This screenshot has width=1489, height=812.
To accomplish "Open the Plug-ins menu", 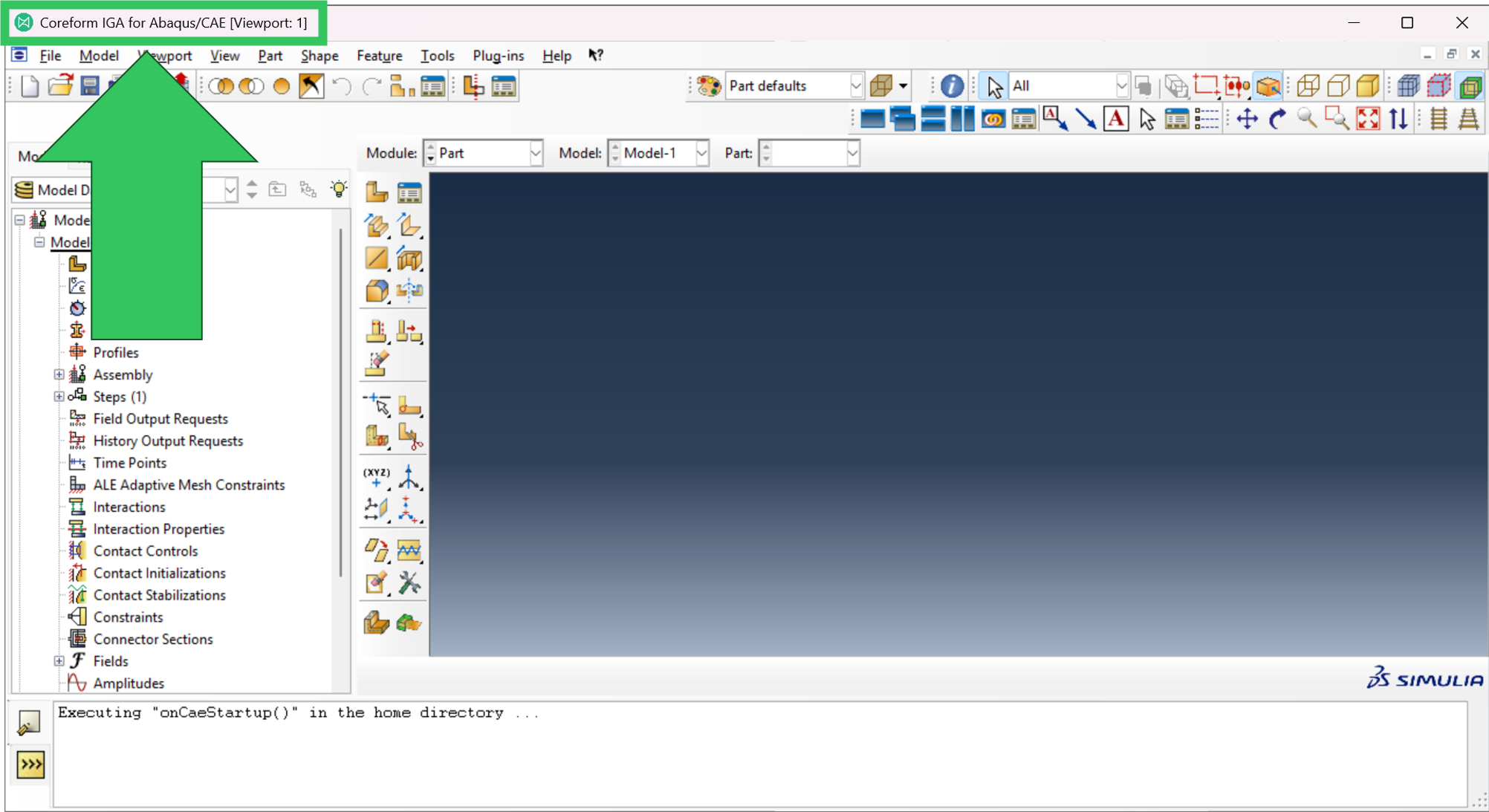I will pos(498,56).
